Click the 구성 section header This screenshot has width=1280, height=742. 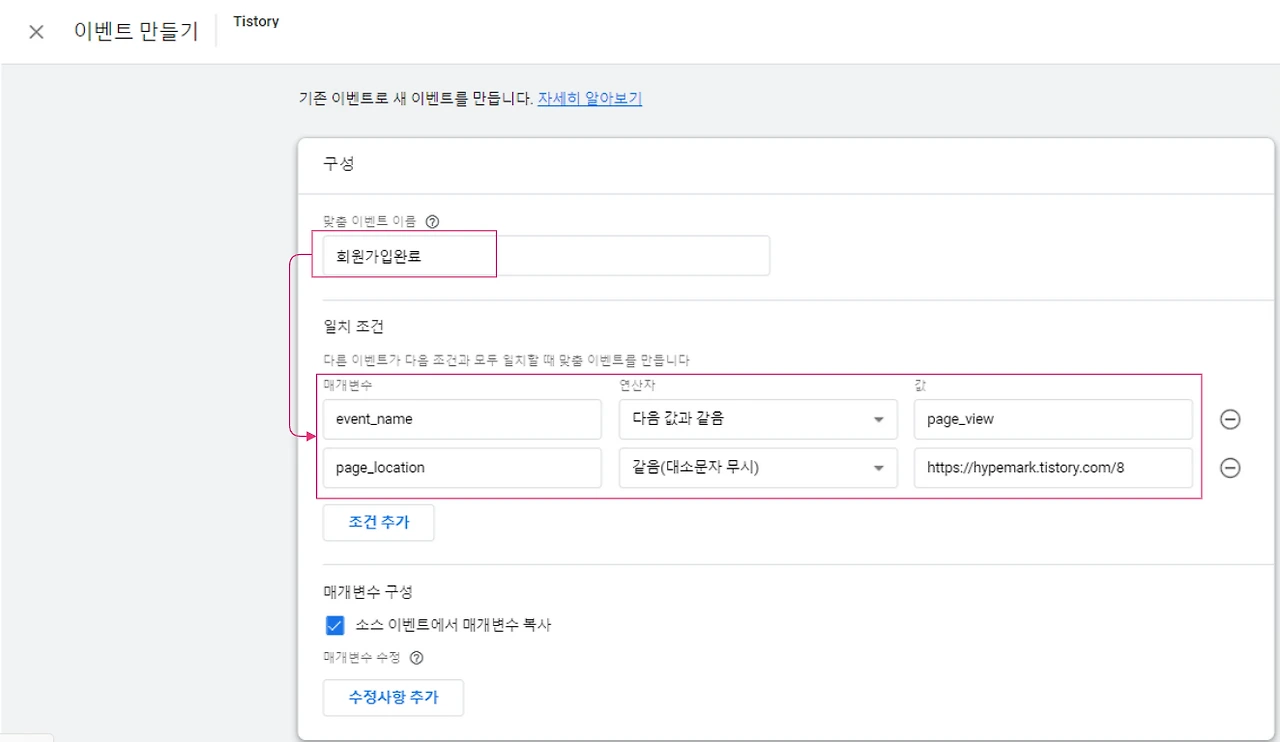click(339, 165)
